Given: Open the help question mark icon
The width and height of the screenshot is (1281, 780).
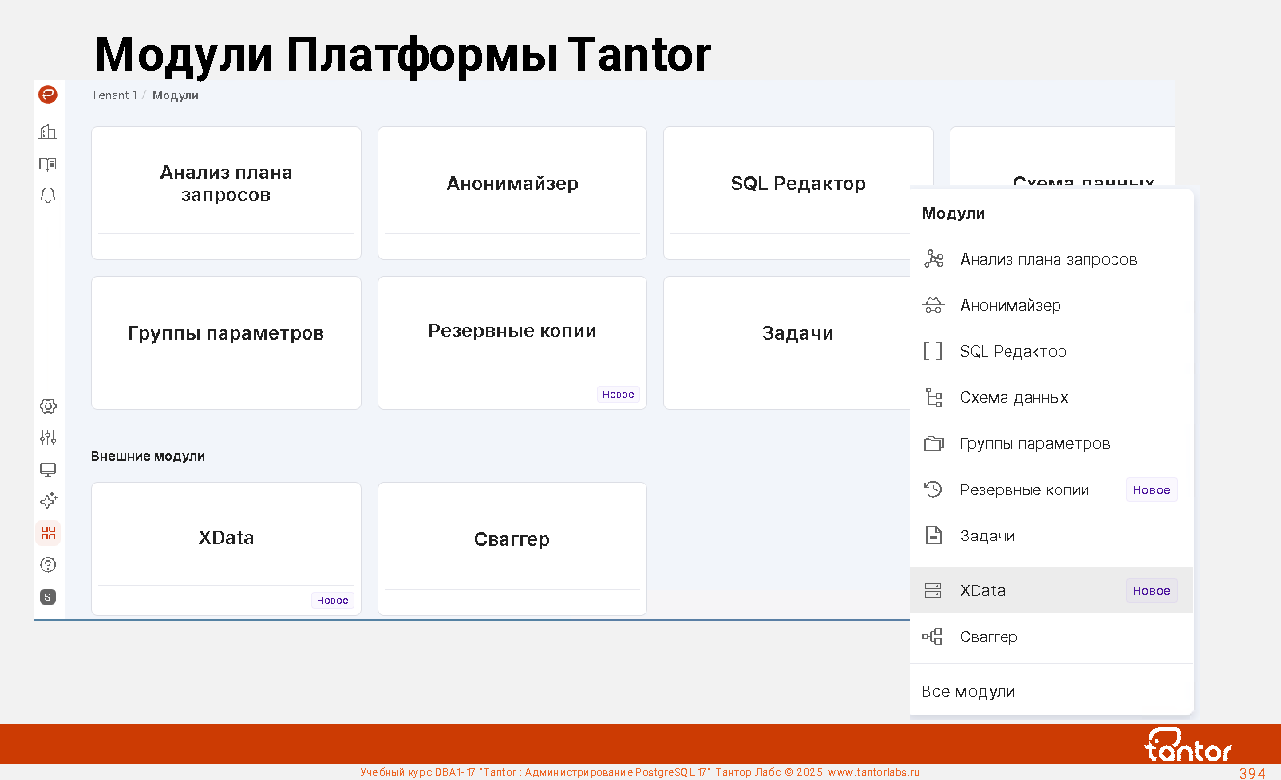Looking at the screenshot, I should (x=48, y=564).
